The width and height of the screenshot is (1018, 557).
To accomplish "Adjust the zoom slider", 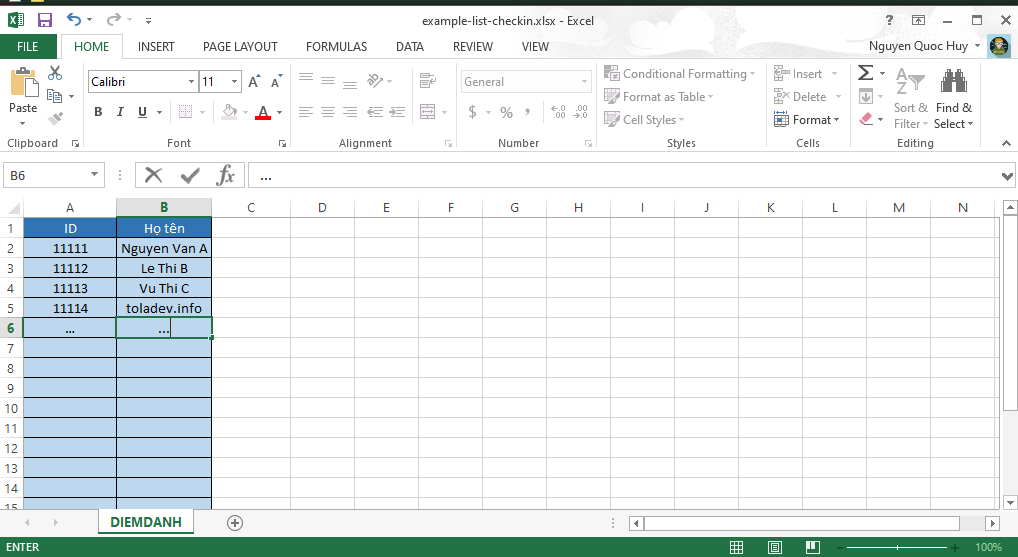I will (x=898, y=547).
